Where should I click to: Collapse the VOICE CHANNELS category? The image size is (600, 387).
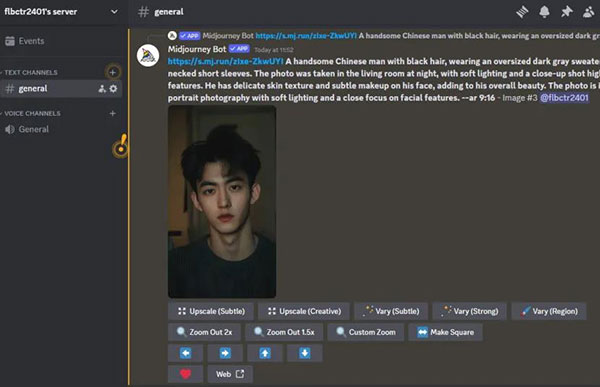tap(31, 113)
